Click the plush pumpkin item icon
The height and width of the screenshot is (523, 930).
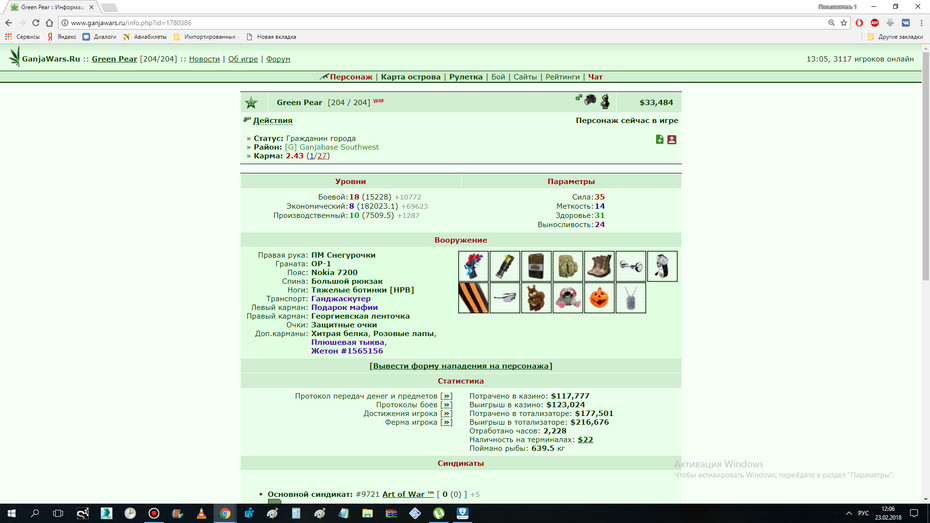click(599, 298)
